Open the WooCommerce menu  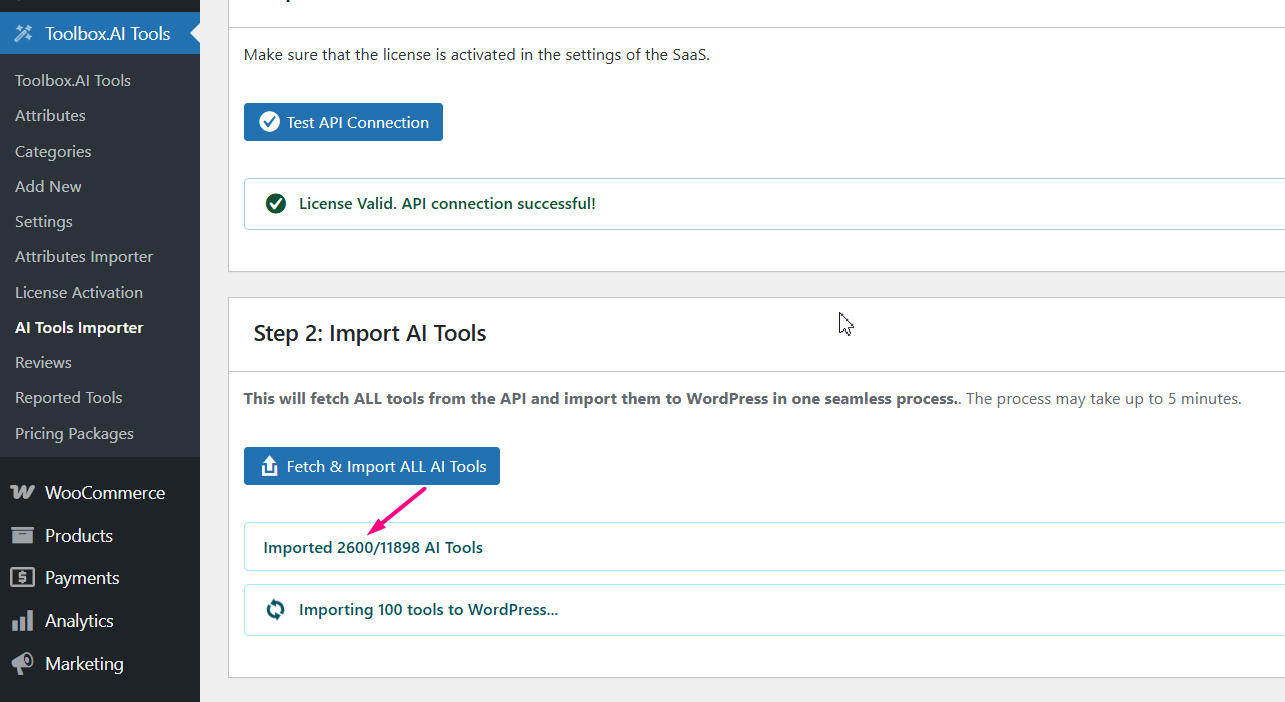[x=100, y=493]
